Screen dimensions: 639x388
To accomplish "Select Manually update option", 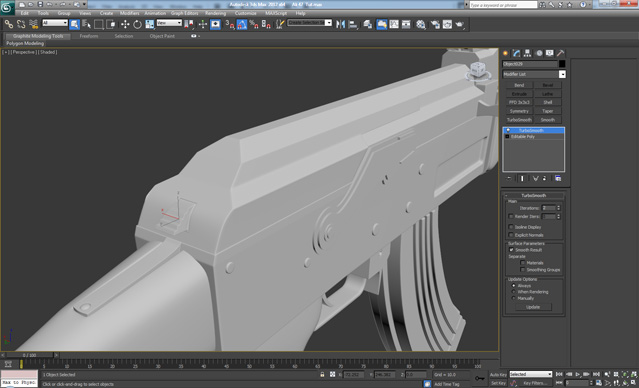I will 513,298.
